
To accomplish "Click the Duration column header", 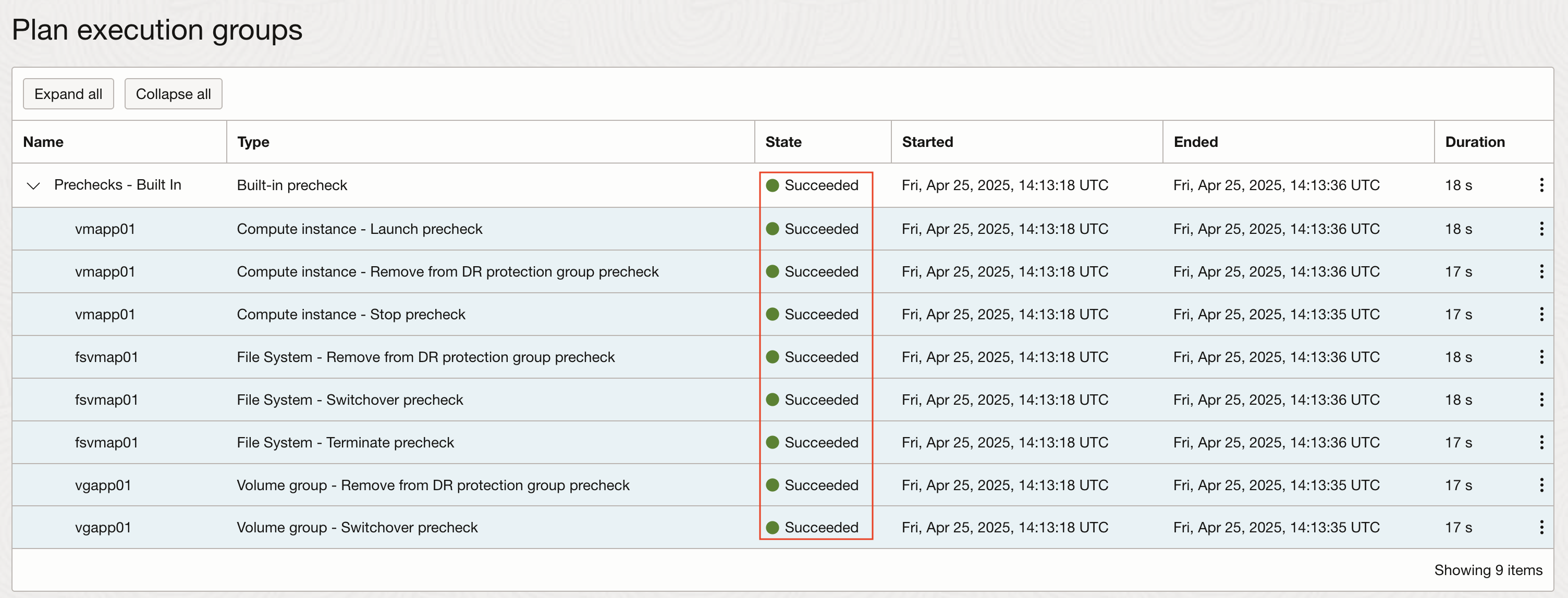I will pyautogui.click(x=1475, y=142).
